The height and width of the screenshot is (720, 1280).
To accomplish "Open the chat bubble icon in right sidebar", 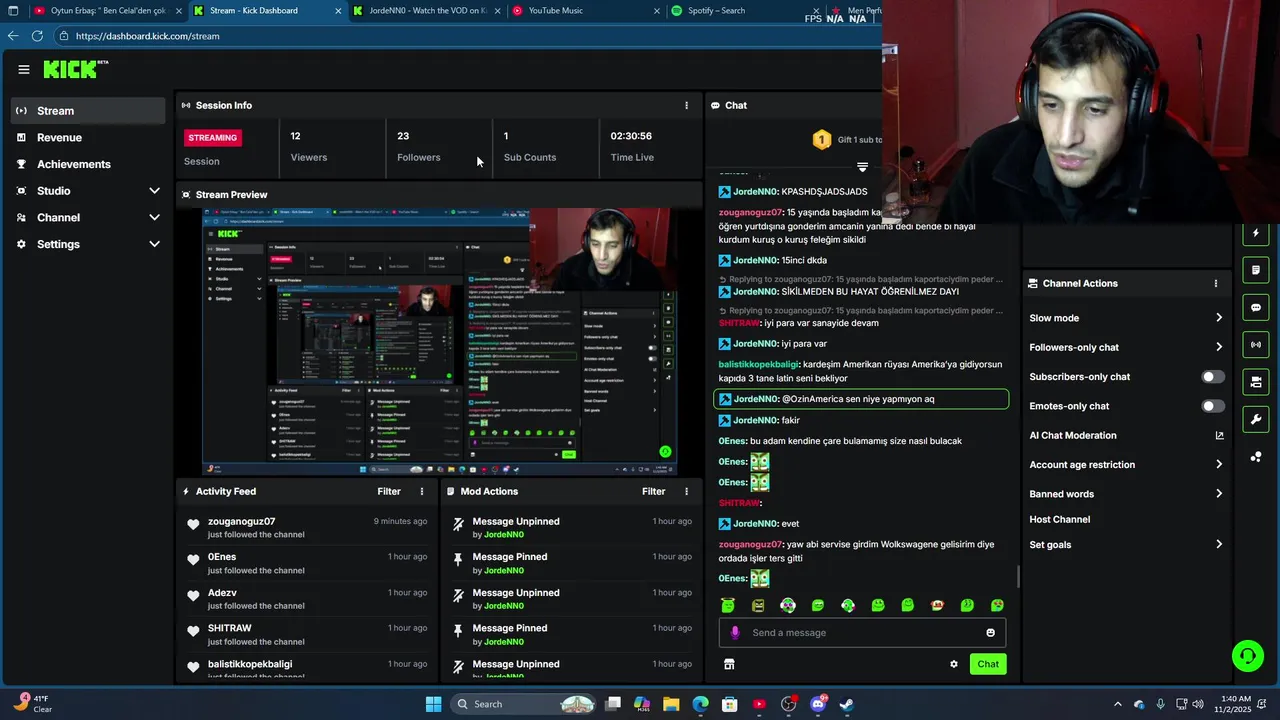I will (1256, 307).
